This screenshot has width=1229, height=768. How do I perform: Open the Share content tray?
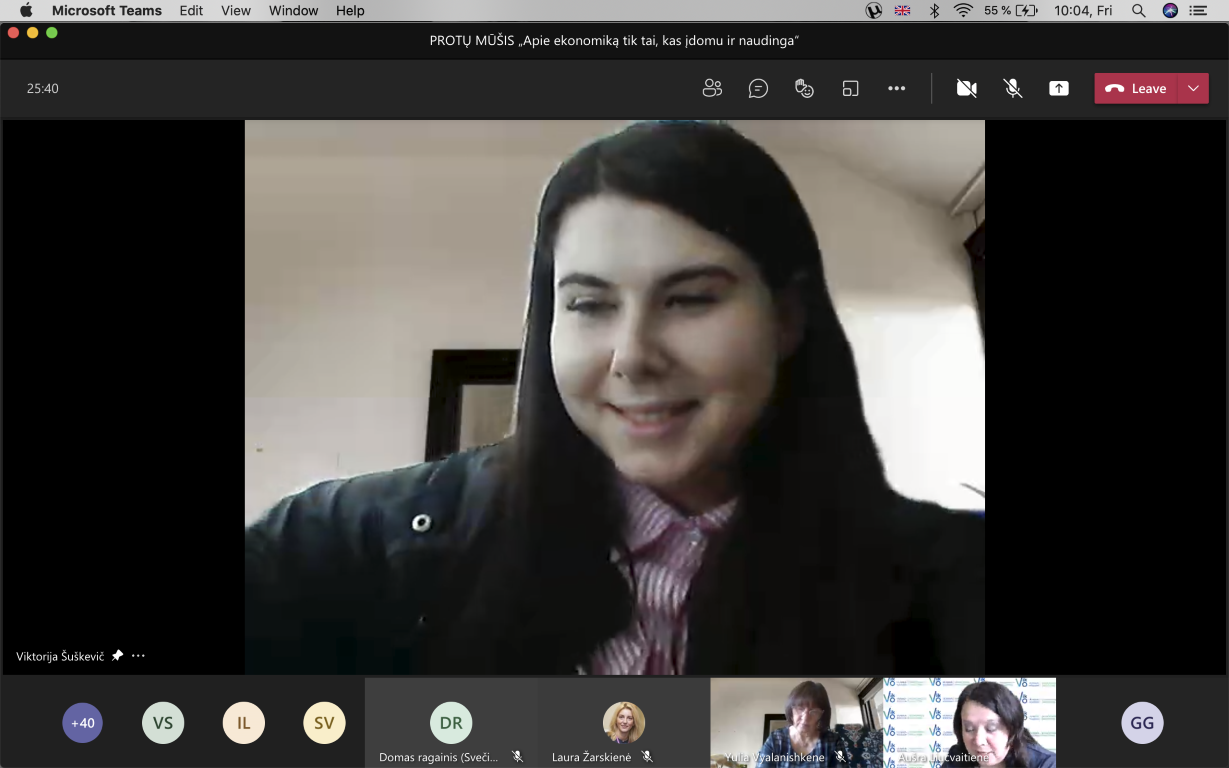pyautogui.click(x=1059, y=88)
